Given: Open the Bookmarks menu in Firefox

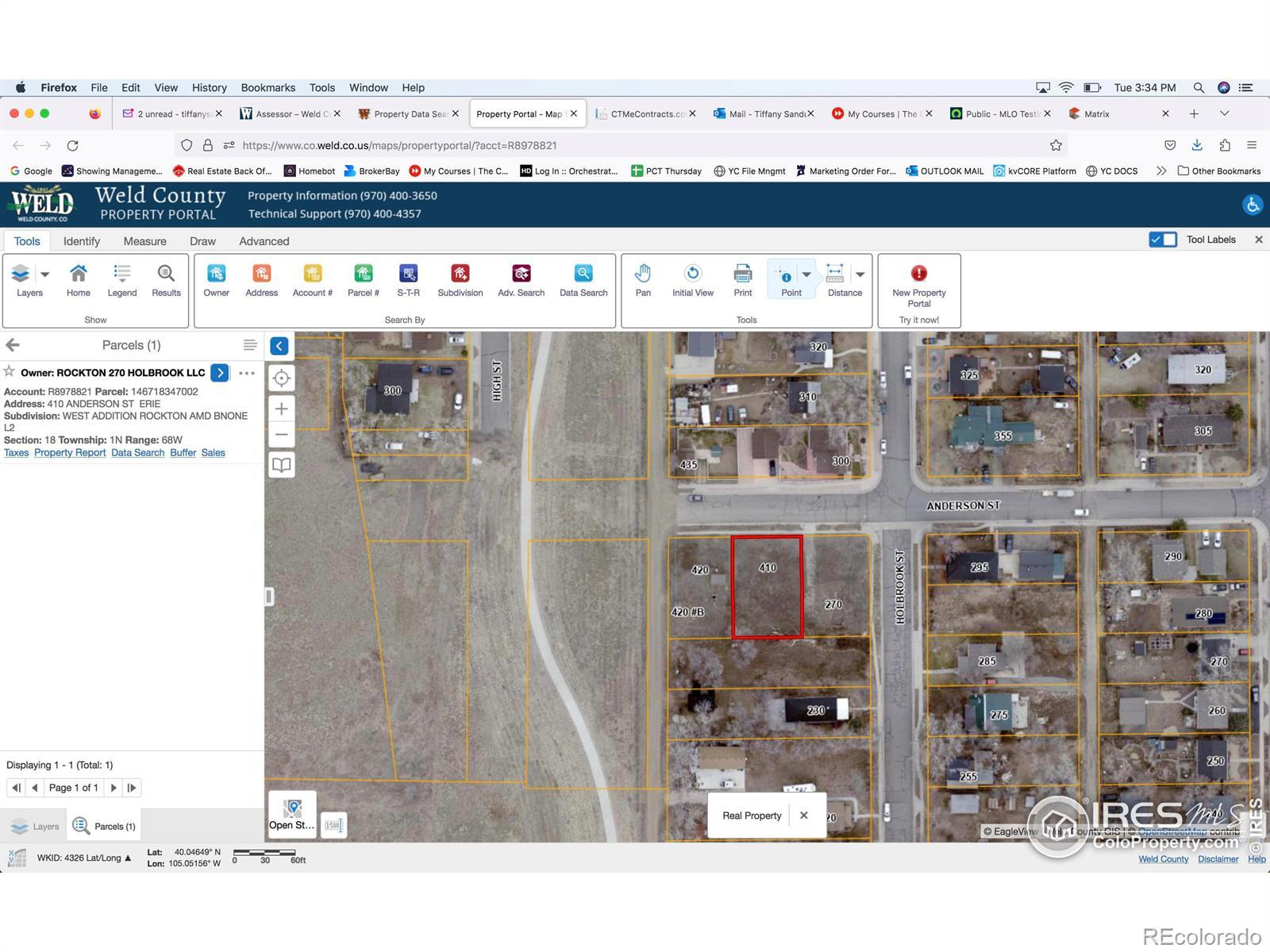Looking at the screenshot, I should [x=267, y=87].
